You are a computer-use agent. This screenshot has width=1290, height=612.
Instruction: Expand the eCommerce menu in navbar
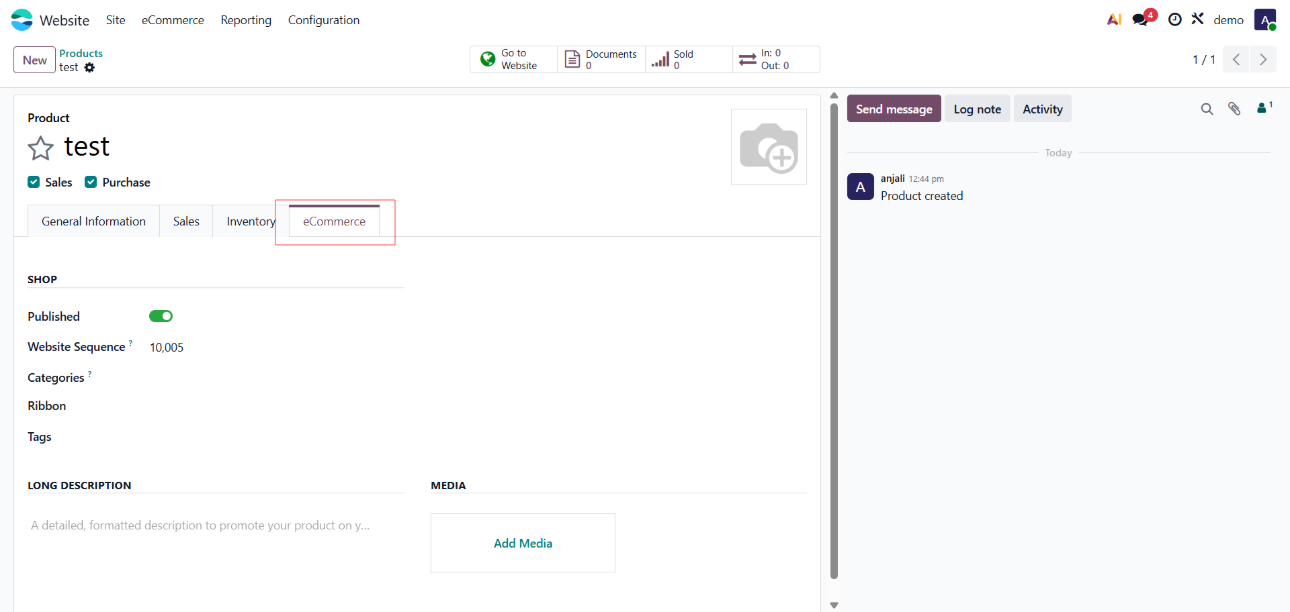point(172,20)
